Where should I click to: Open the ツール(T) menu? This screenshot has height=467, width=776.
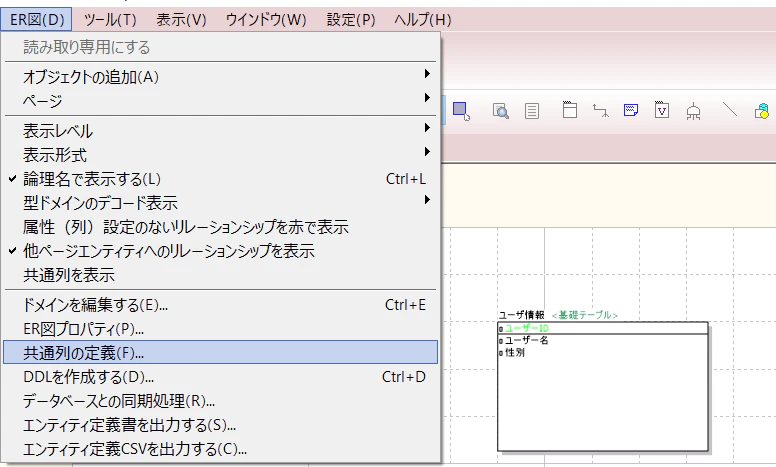pos(110,20)
